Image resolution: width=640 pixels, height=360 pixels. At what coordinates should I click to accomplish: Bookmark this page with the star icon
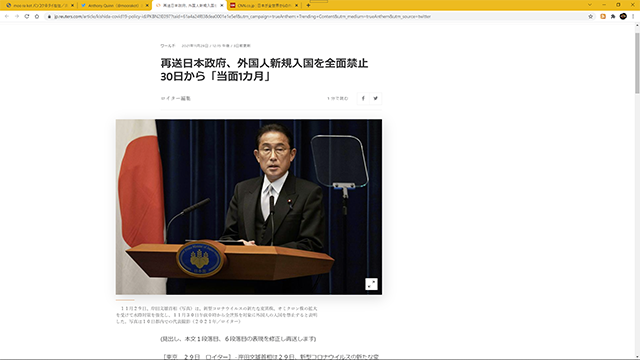[x=590, y=16]
